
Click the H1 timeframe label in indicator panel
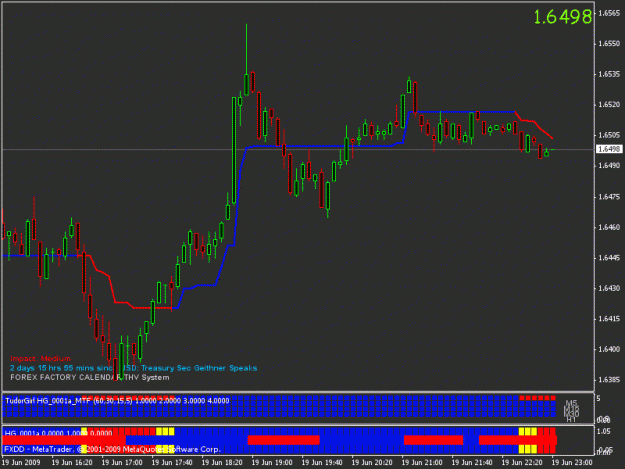[571, 420]
